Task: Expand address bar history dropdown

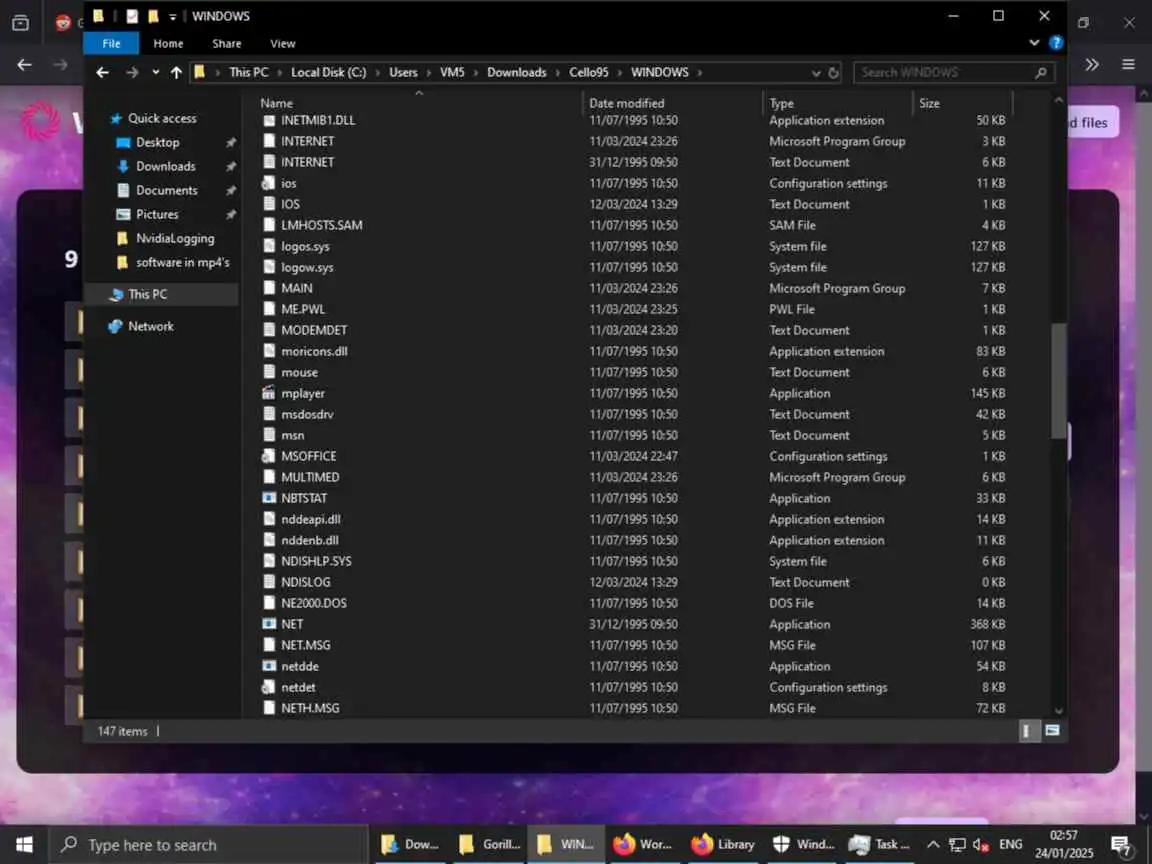Action: (816, 73)
